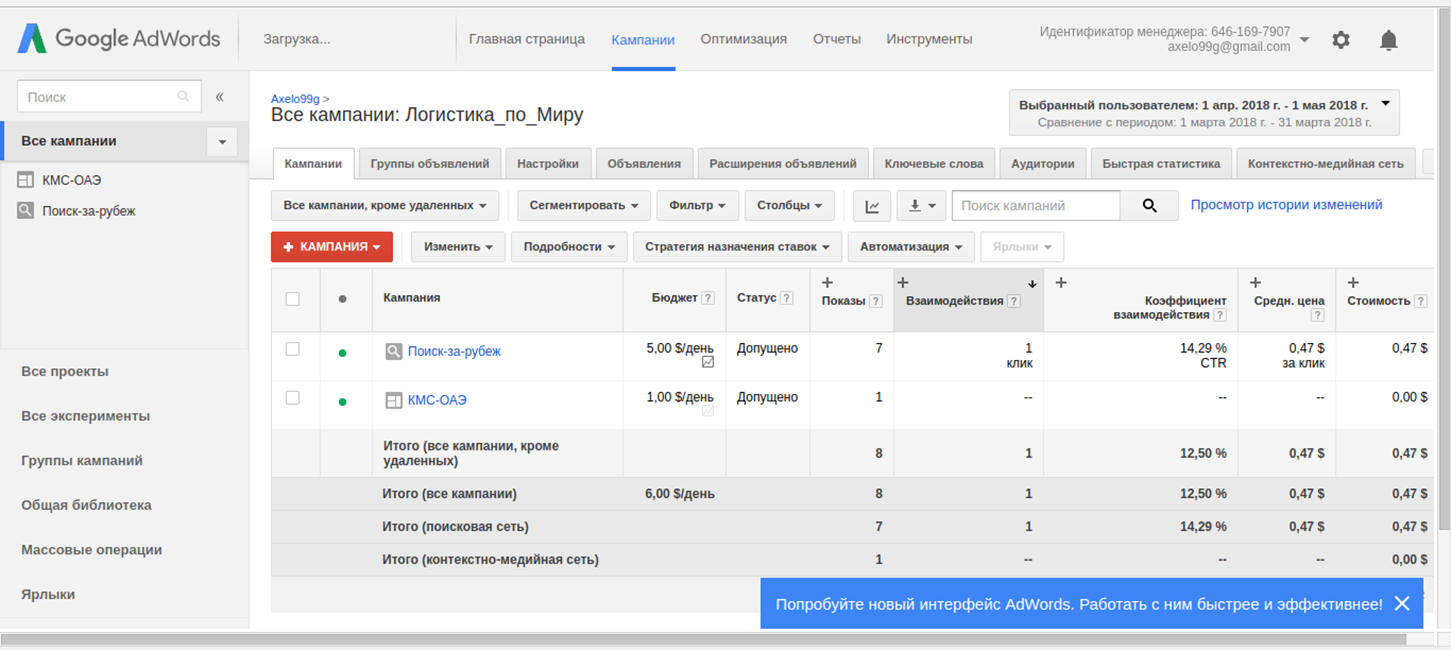Screen dimensions: 1451x650
Task: Click help icon next to Взаимодействия header
Action: [x=1014, y=301]
